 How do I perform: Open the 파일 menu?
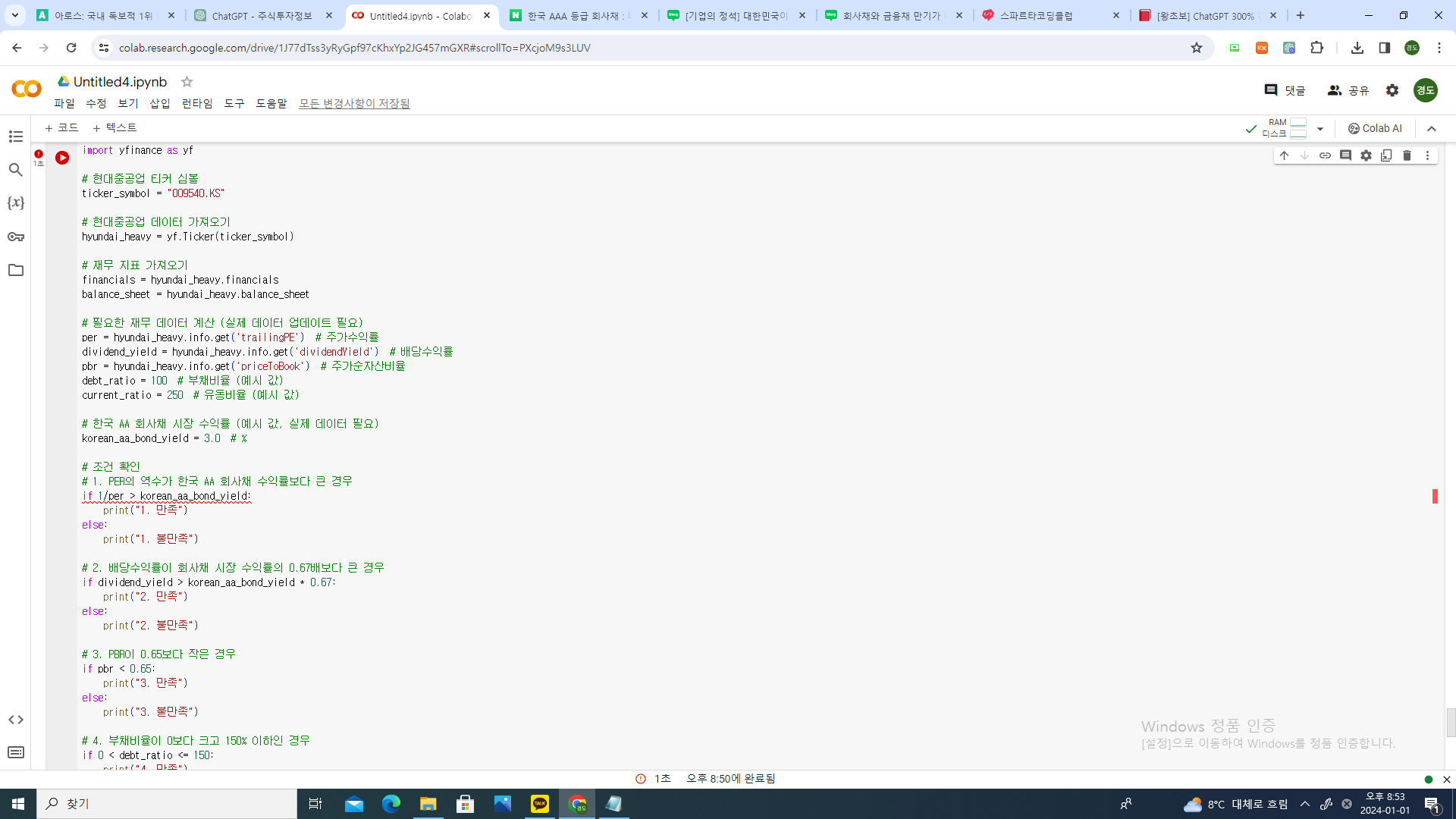(64, 104)
